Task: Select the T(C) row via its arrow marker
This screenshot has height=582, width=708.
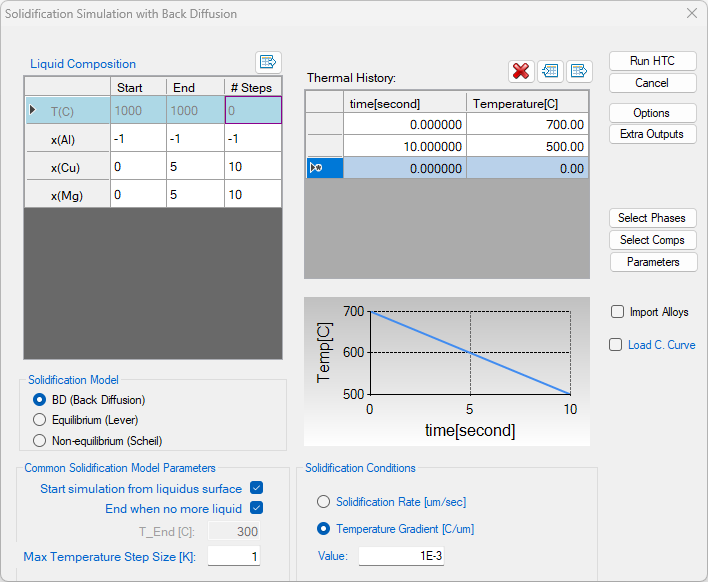Action: click(33, 110)
